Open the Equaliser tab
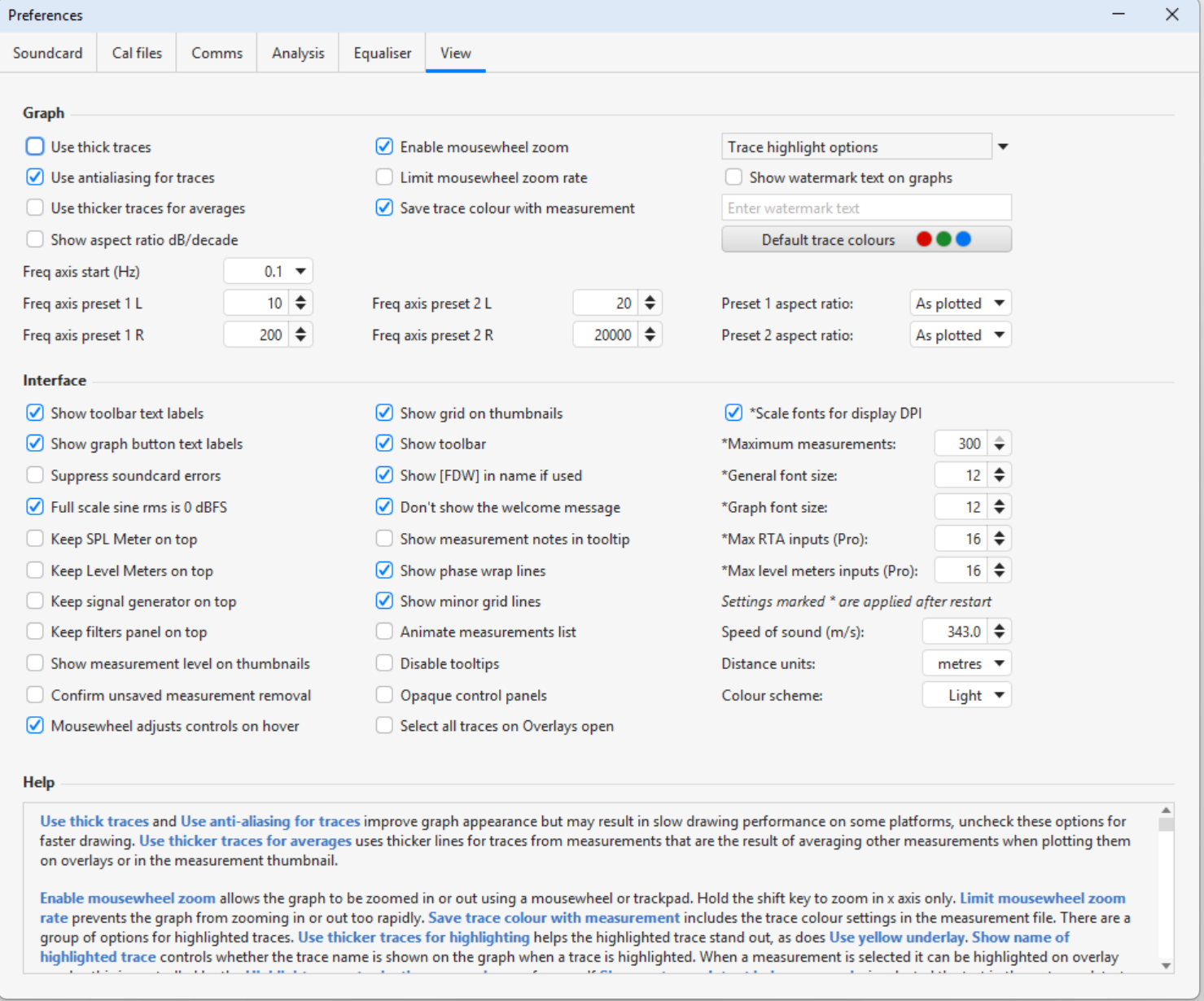Screen dimensions: 1204x1001 tap(383, 53)
